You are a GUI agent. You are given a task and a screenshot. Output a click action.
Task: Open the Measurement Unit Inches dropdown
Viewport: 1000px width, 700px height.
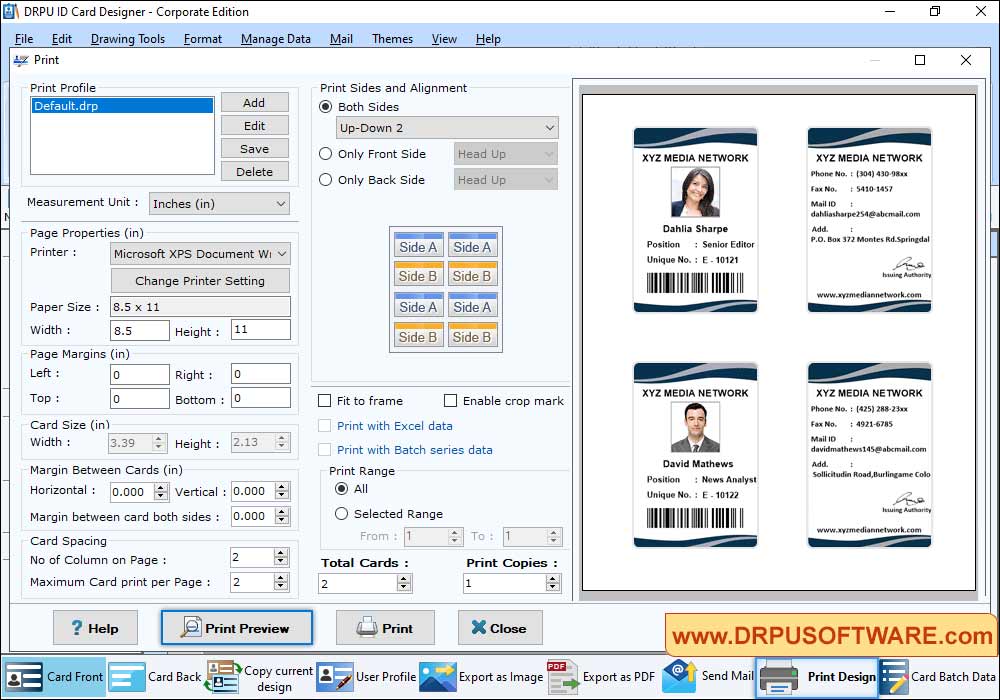tap(219, 203)
